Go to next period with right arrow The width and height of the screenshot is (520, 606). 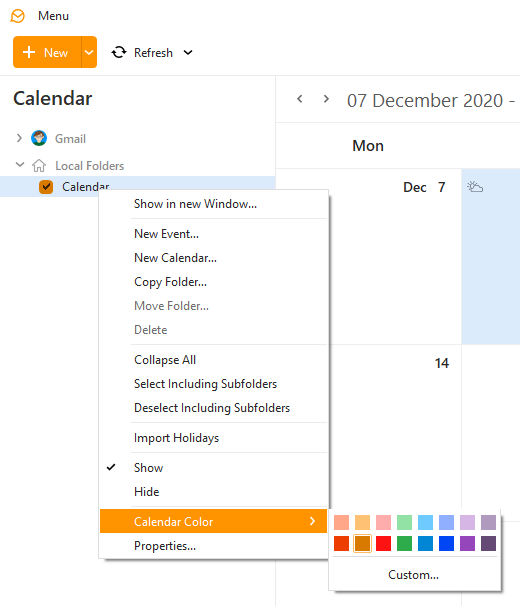(326, 99)
